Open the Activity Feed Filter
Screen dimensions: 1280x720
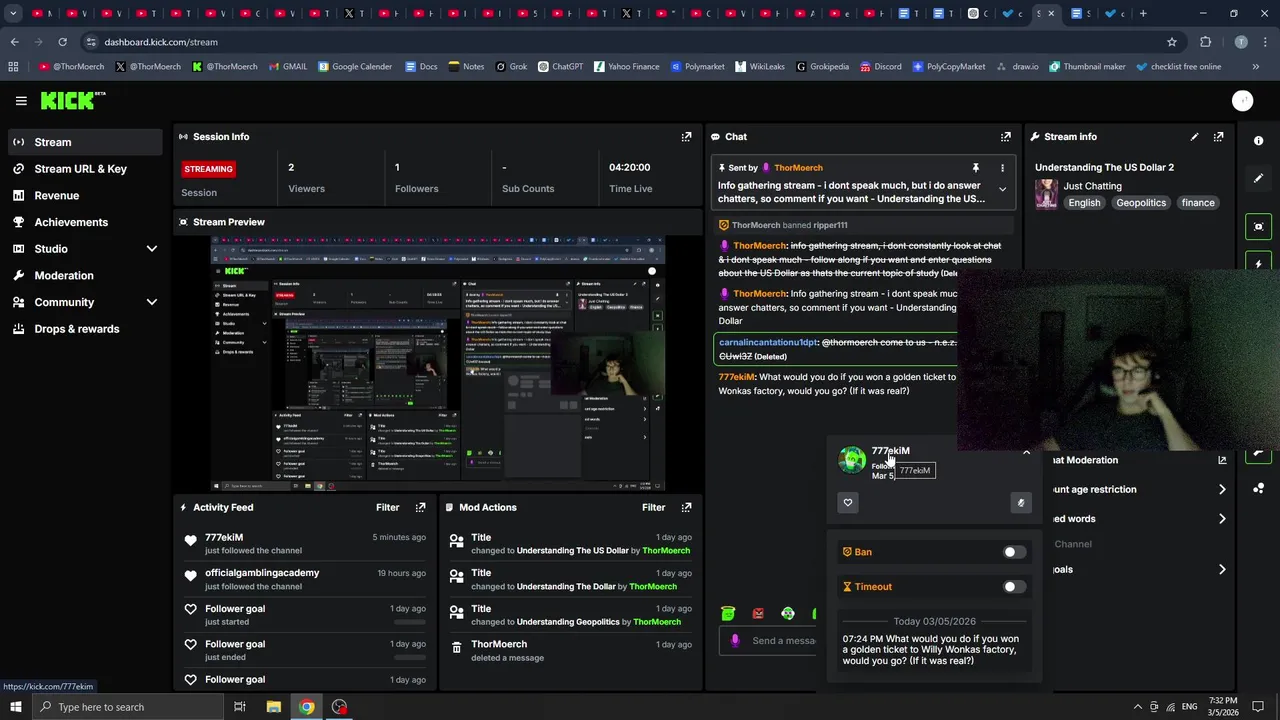click(x=387, y=507)
